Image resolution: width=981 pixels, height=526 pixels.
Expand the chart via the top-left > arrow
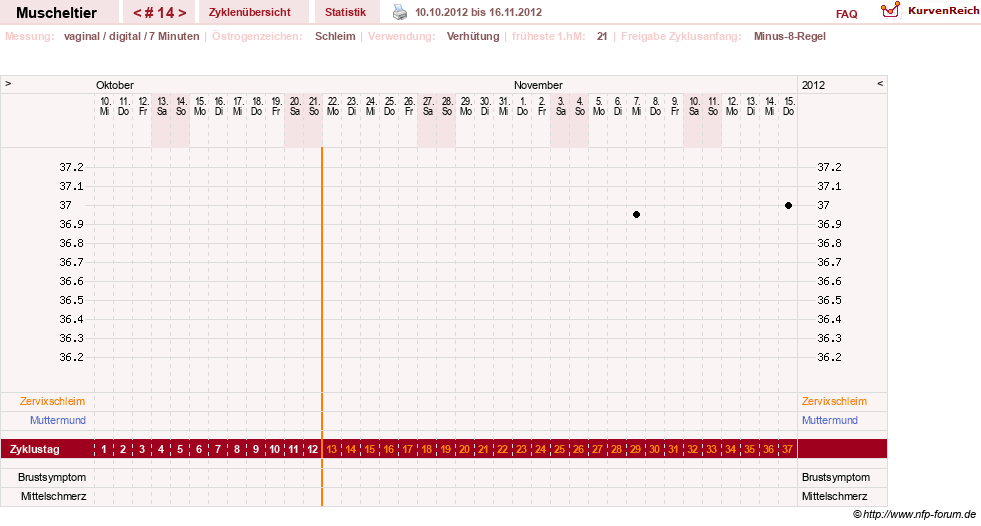pyautogui.click(x=8, y=83)
